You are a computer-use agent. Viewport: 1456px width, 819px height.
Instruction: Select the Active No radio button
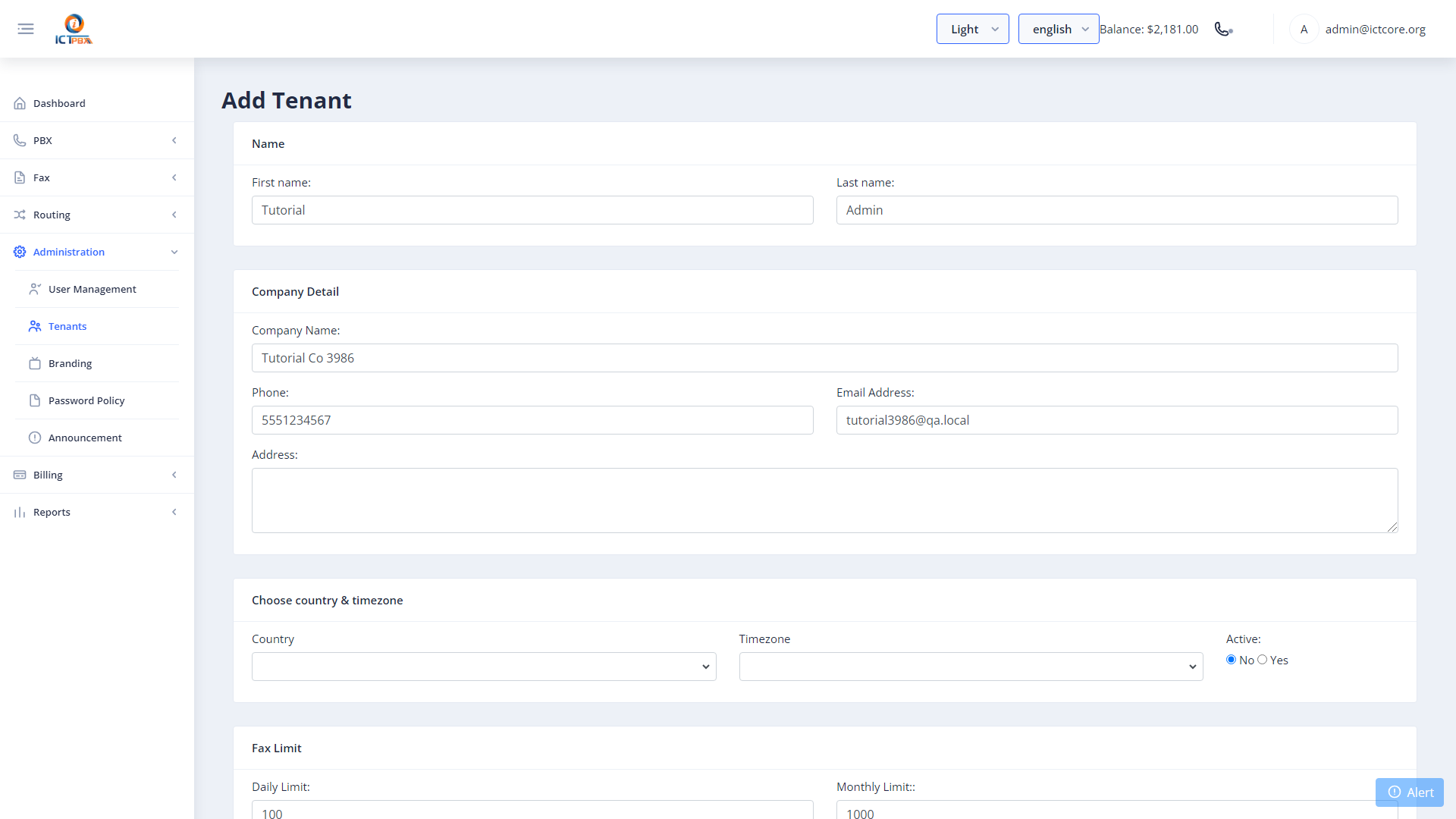tap(1231, 660)
